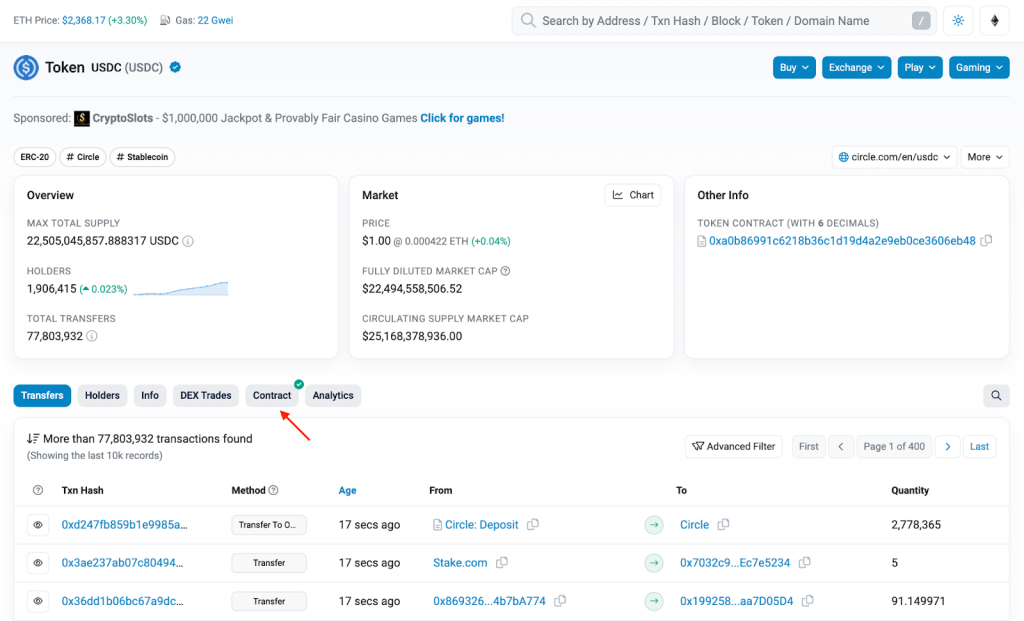Screen dimensions: 1024x621
Task: Toggle the light/dark theme sun icon
Action: coord(958,21)
